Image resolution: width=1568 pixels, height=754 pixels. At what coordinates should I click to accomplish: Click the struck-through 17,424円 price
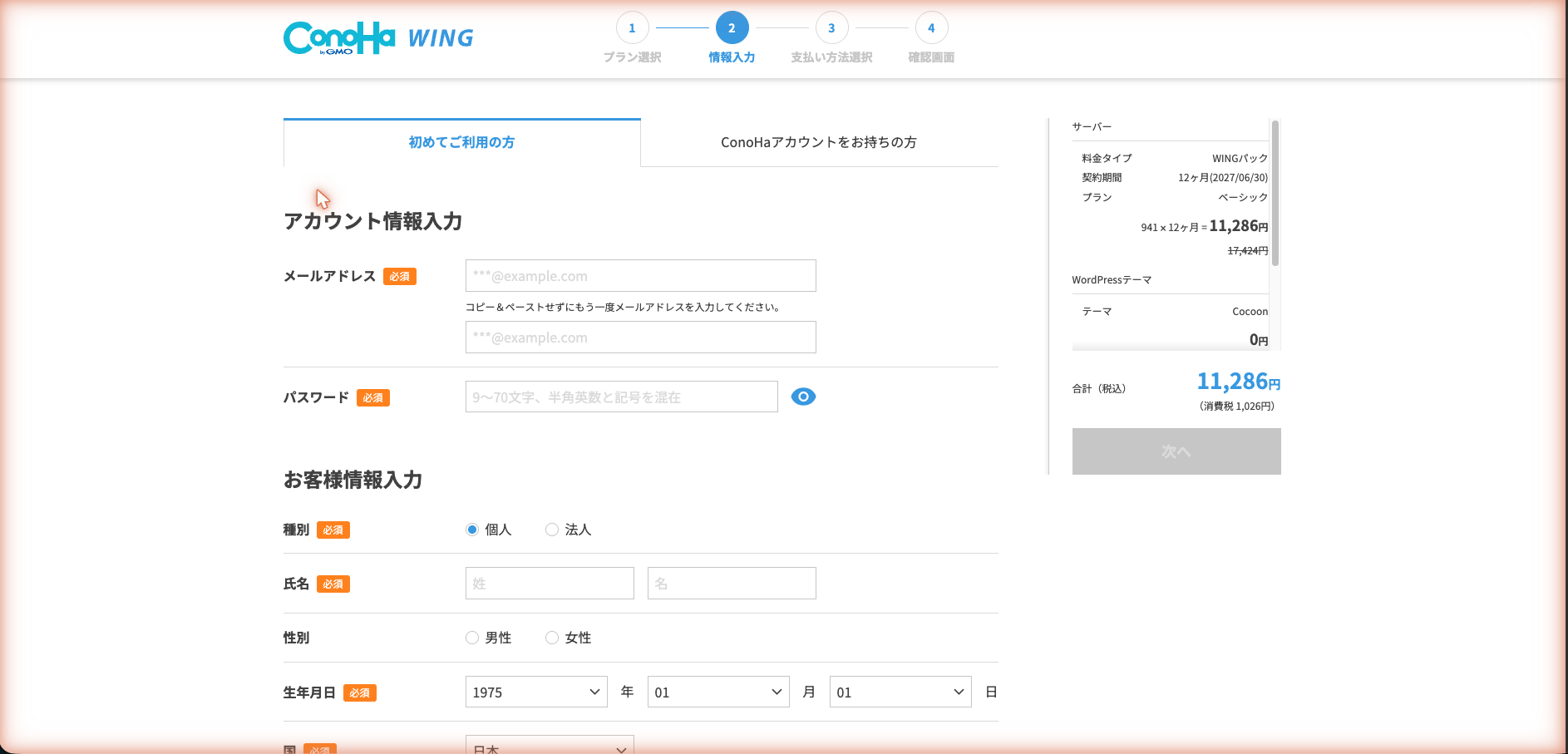point(1248,250)
